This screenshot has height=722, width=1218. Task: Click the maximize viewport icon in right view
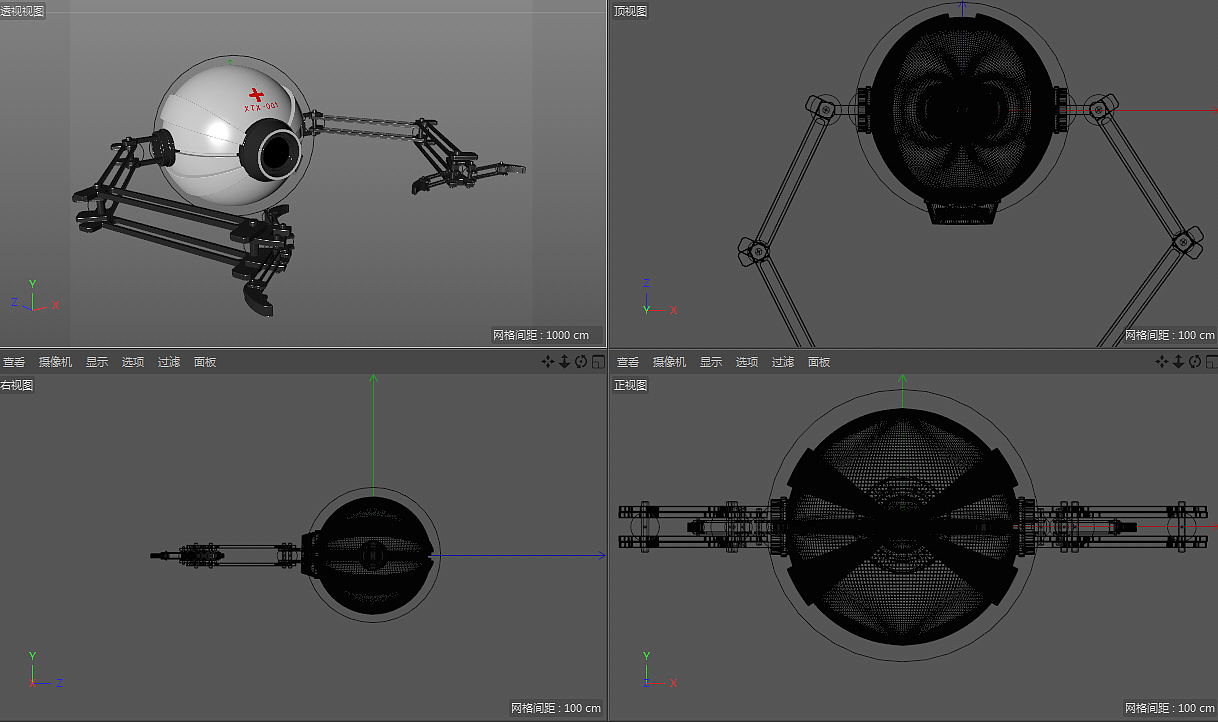598,362
